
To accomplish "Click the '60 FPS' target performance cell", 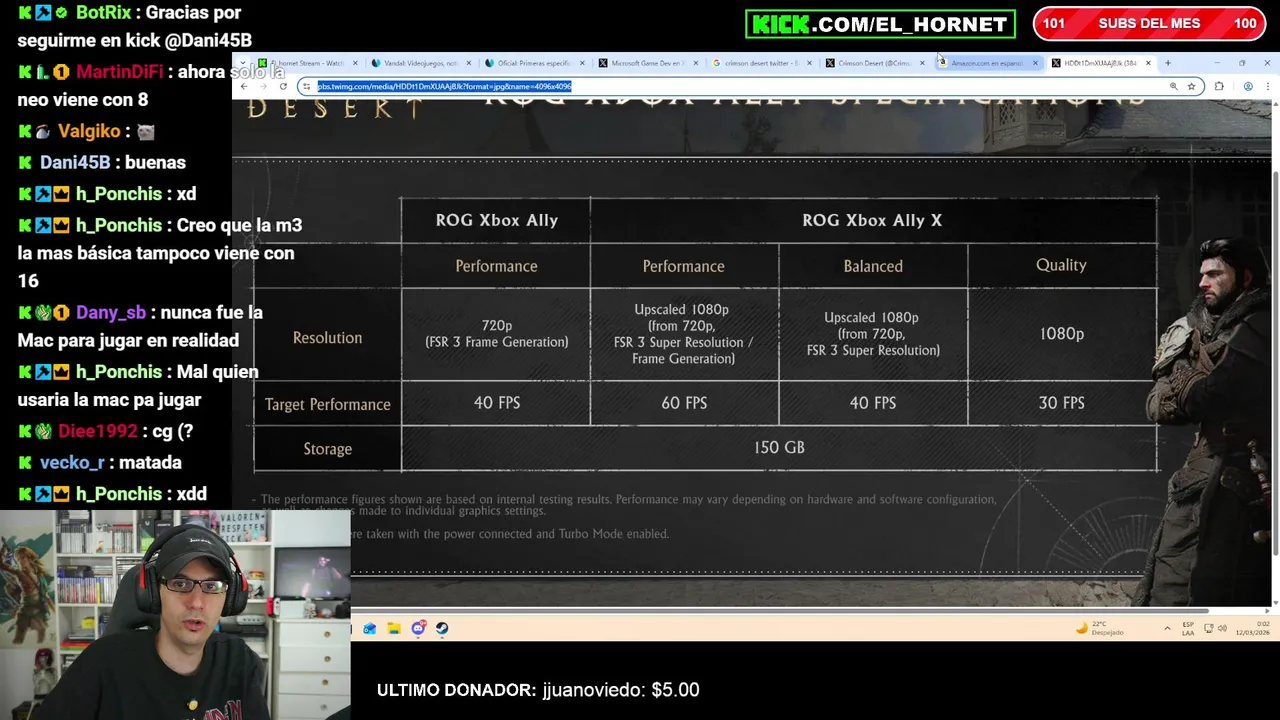I will click(x=684, y=403).
